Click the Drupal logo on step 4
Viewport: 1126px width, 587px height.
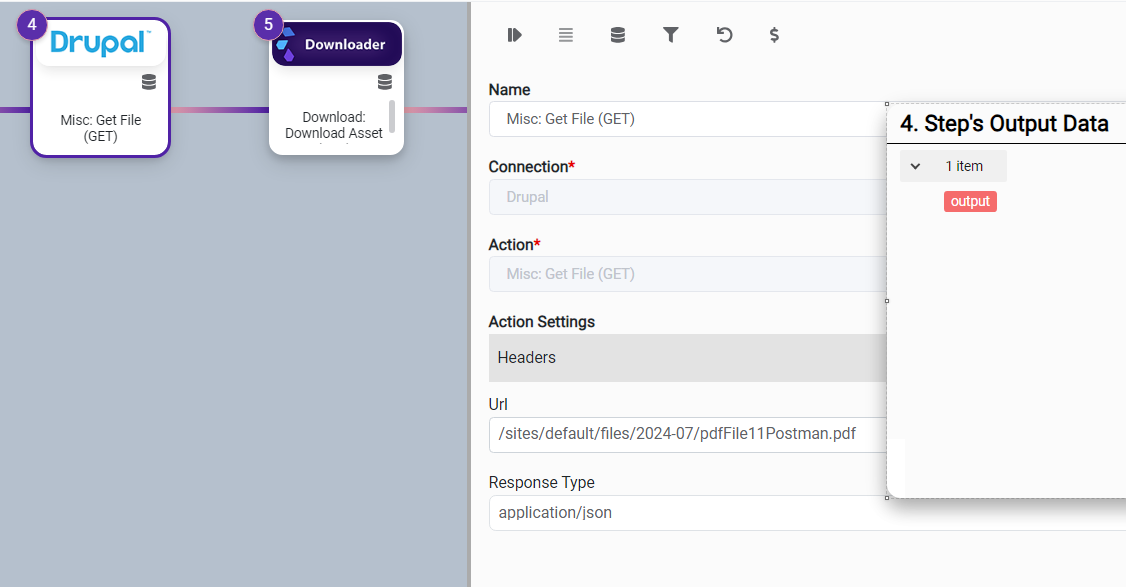click(101, 43)
